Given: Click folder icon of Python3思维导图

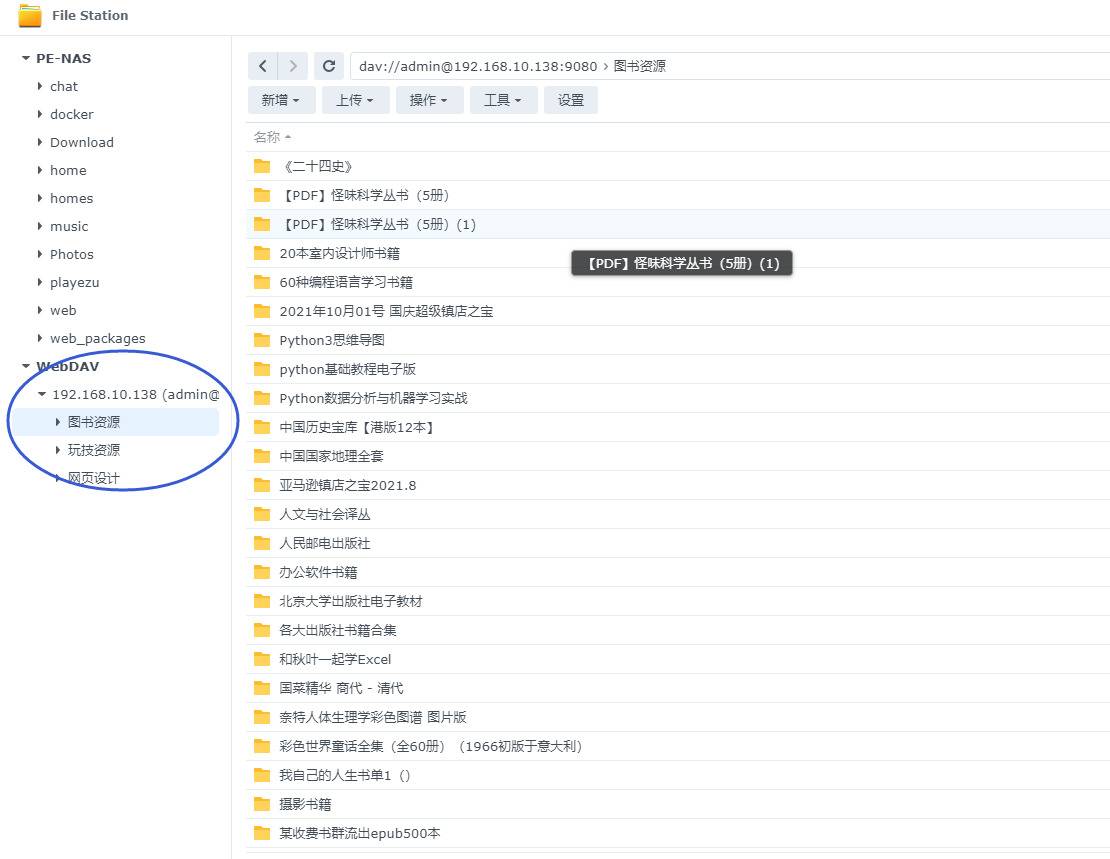Looking at the screenshot, I should 262,340.
